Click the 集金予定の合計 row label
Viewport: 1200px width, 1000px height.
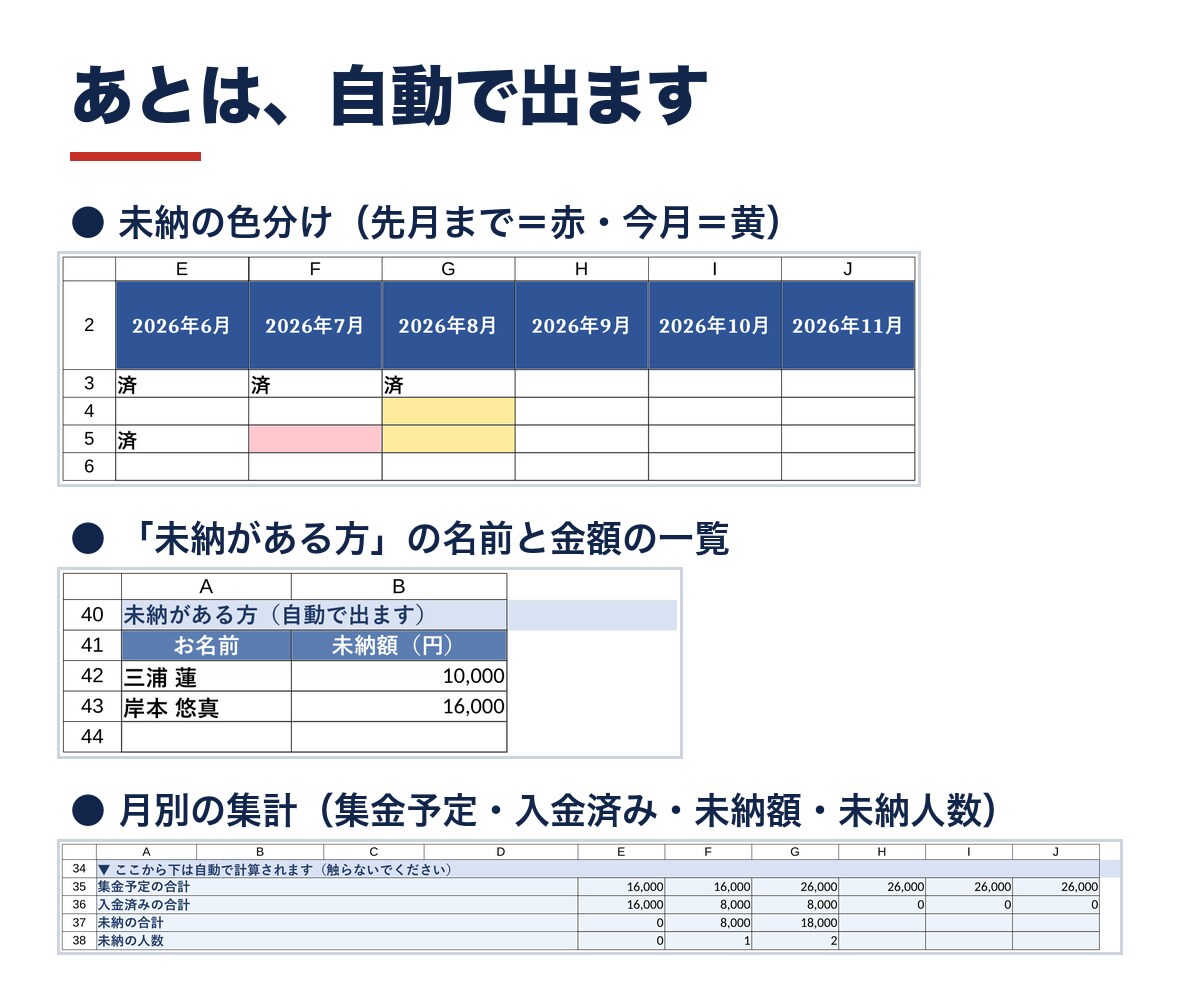point(337,887)
